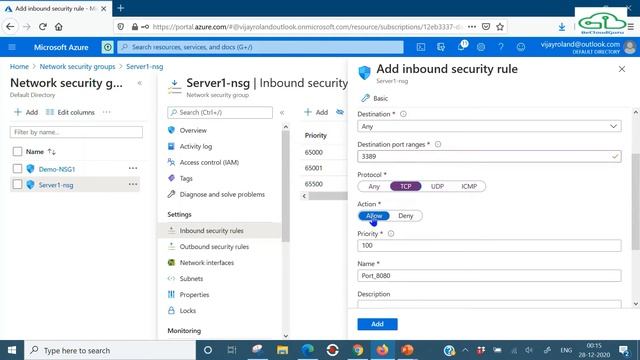Set protocol to ICMP

(x=469, y=186)
